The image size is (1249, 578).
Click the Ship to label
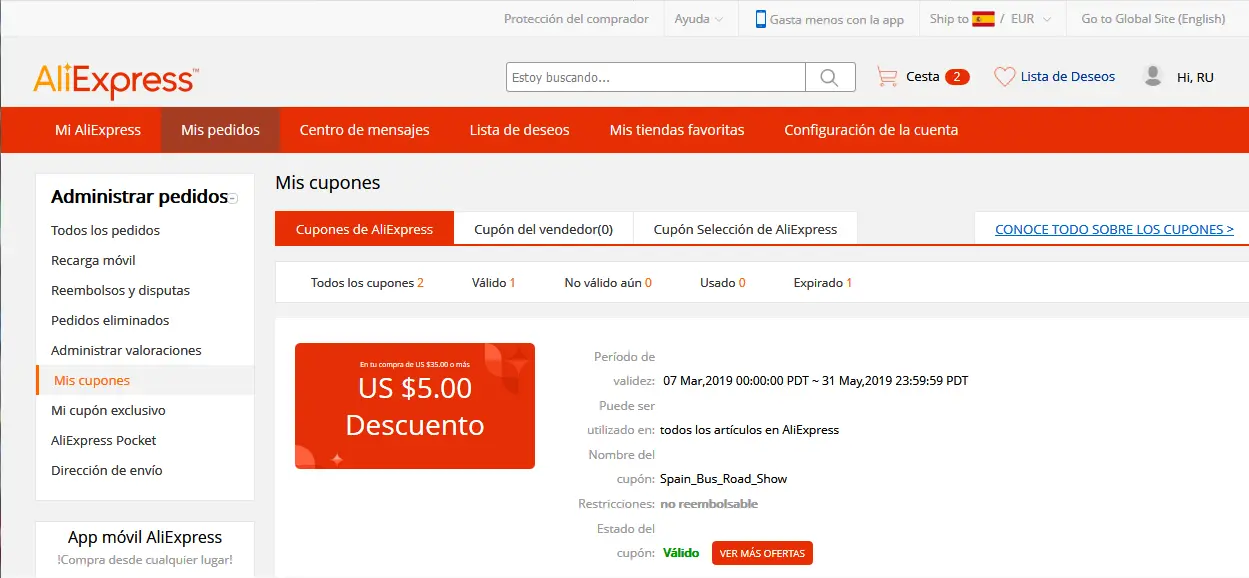[949, 19]
